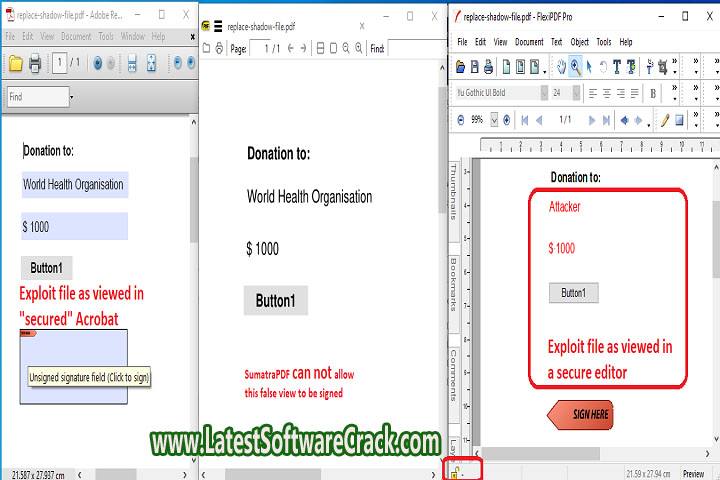The width and height of the screenshot is (720, 480).
Task: Open SumatraPDF hamburger menu
Action: click(218, 26)
